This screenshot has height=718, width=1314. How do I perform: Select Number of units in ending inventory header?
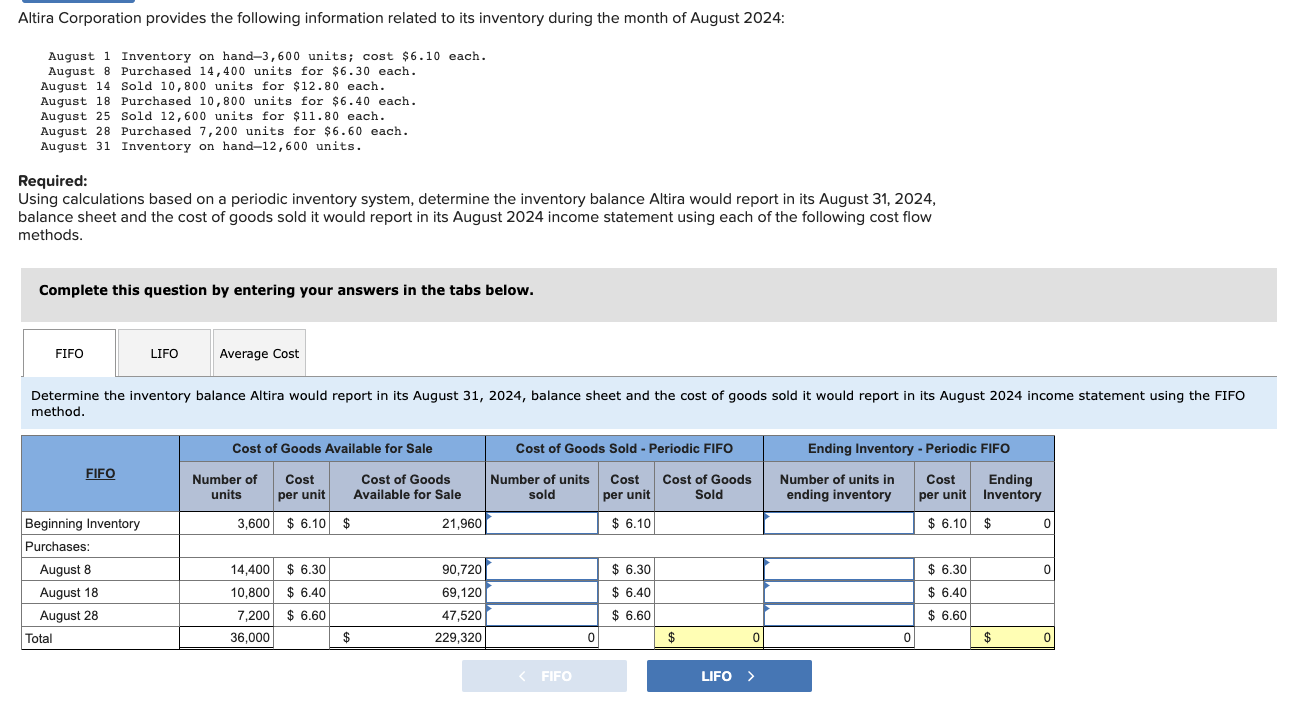837,487
